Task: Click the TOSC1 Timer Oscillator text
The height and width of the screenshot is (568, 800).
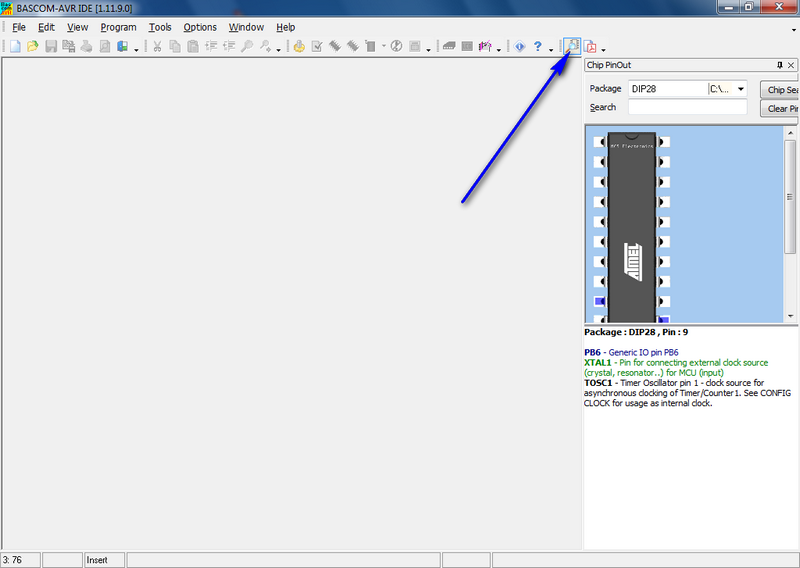Action: click(x=687, y=393)
